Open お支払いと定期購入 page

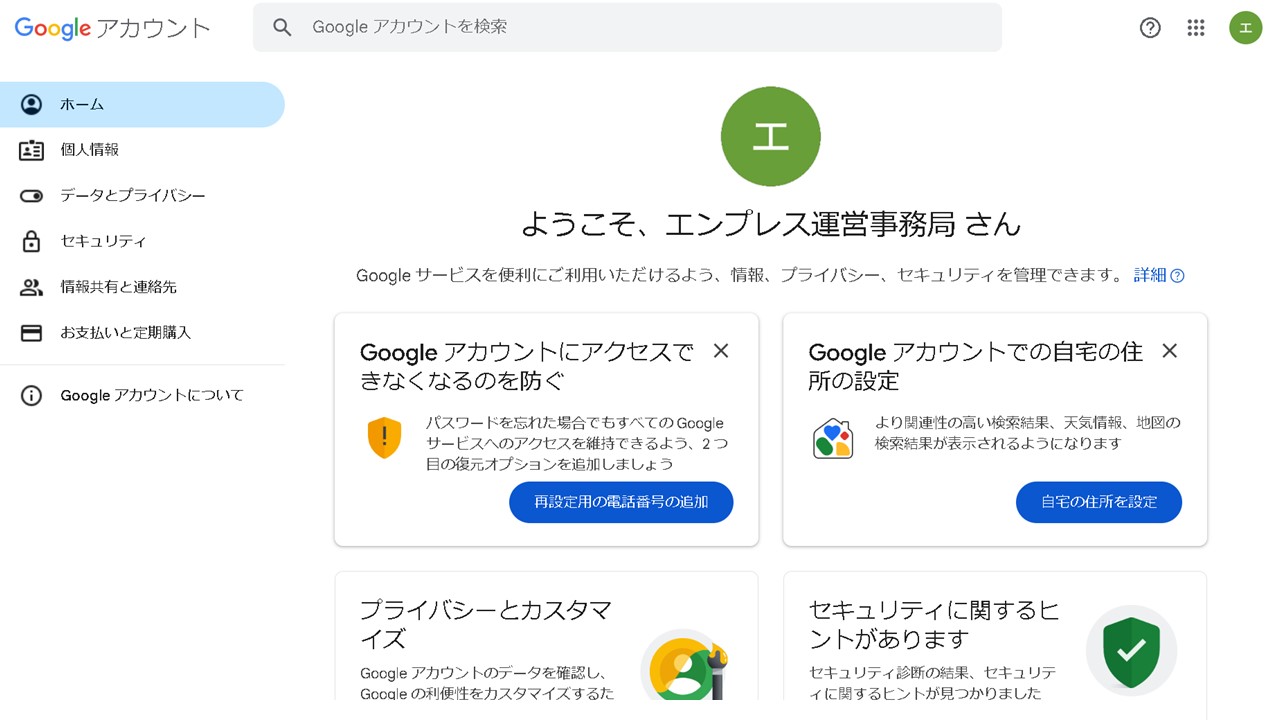(x=125, y=333)
